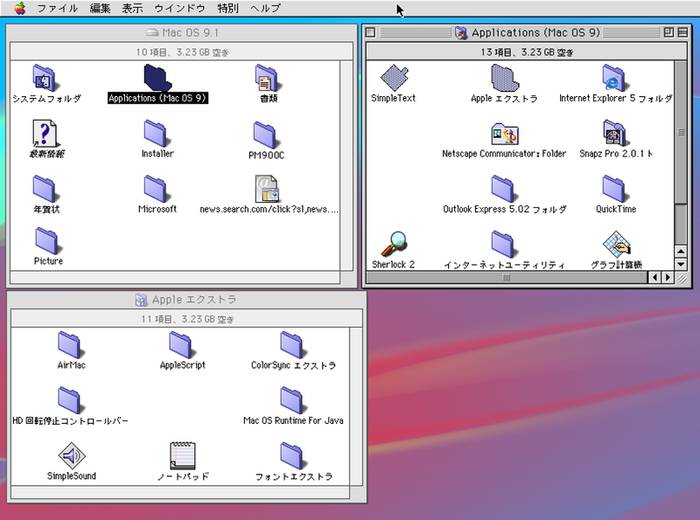Open the 編集 menu
Viewport: 700px width, 520px height.
click(100, 8)
